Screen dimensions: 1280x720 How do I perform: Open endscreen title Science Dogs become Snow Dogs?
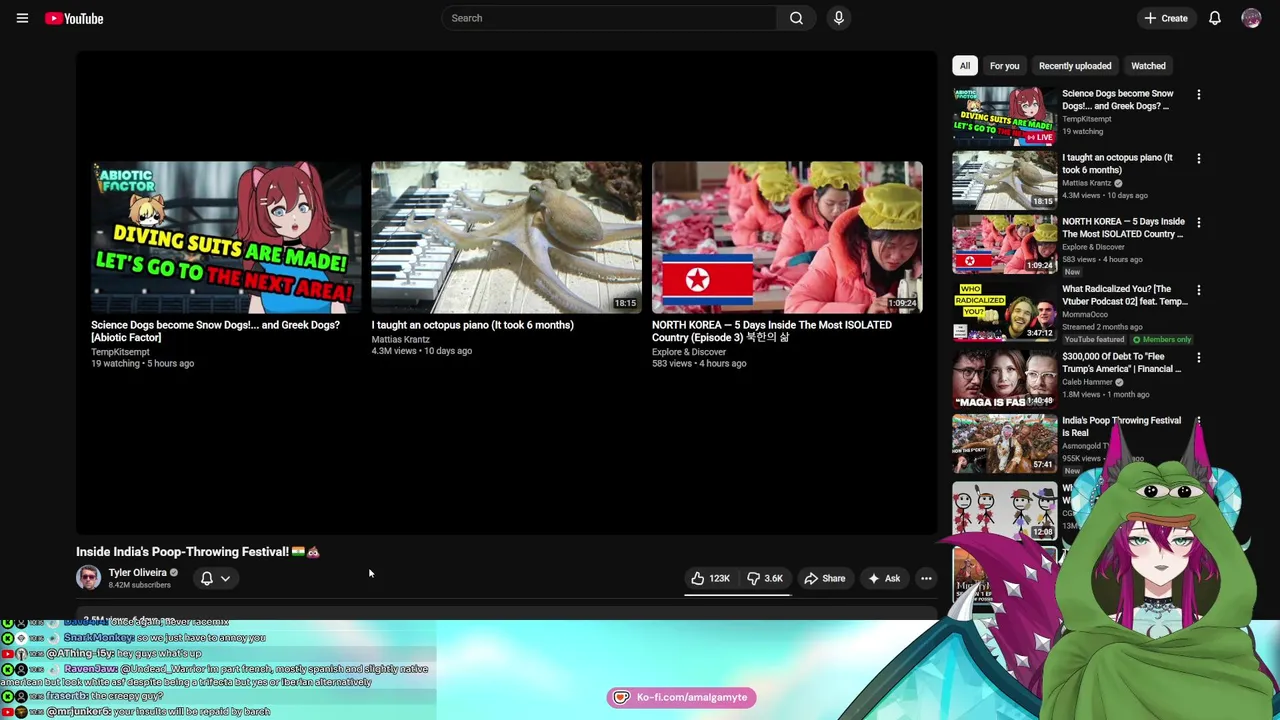pos(215,331)
